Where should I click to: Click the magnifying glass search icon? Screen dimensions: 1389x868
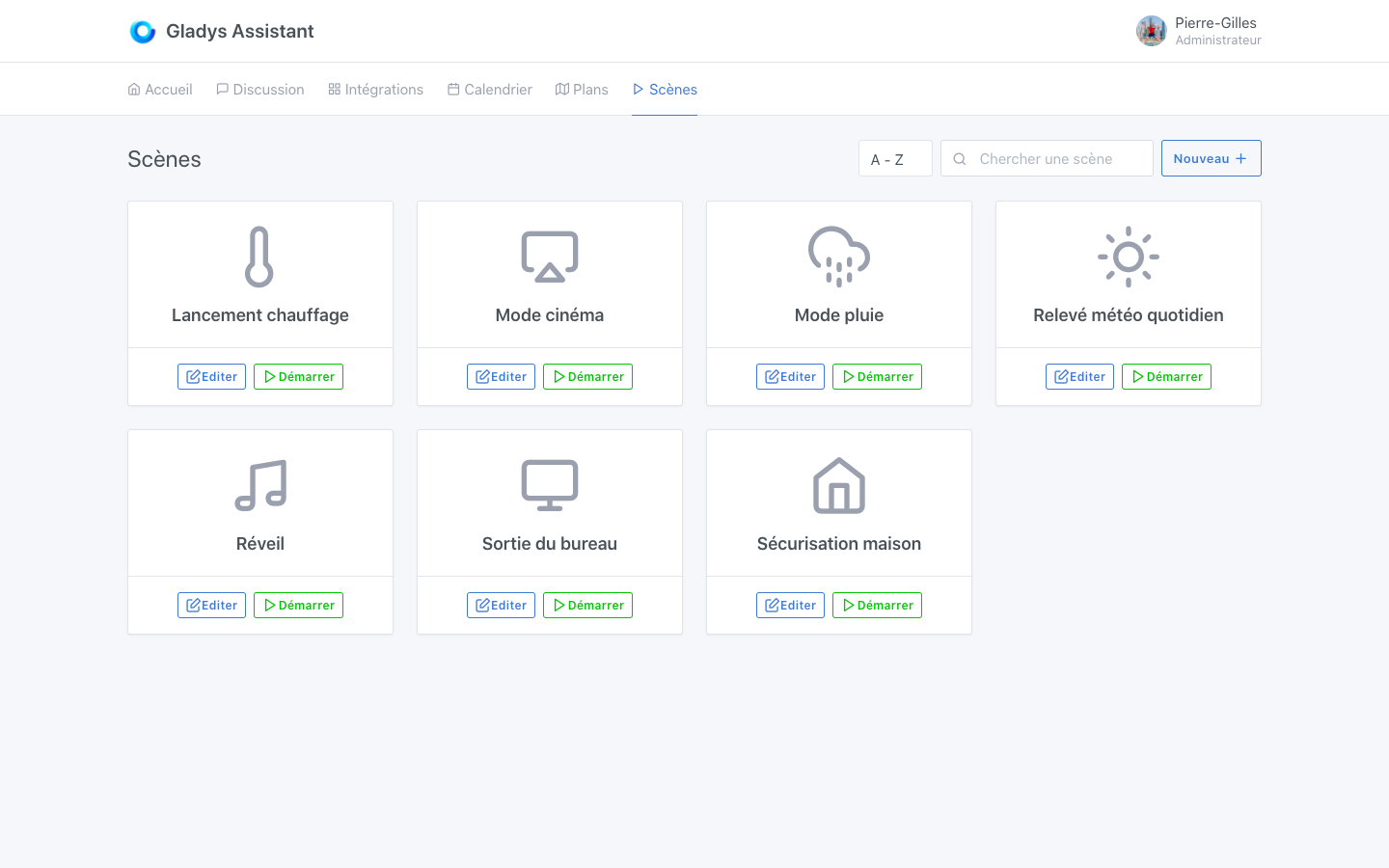[959, 158]
